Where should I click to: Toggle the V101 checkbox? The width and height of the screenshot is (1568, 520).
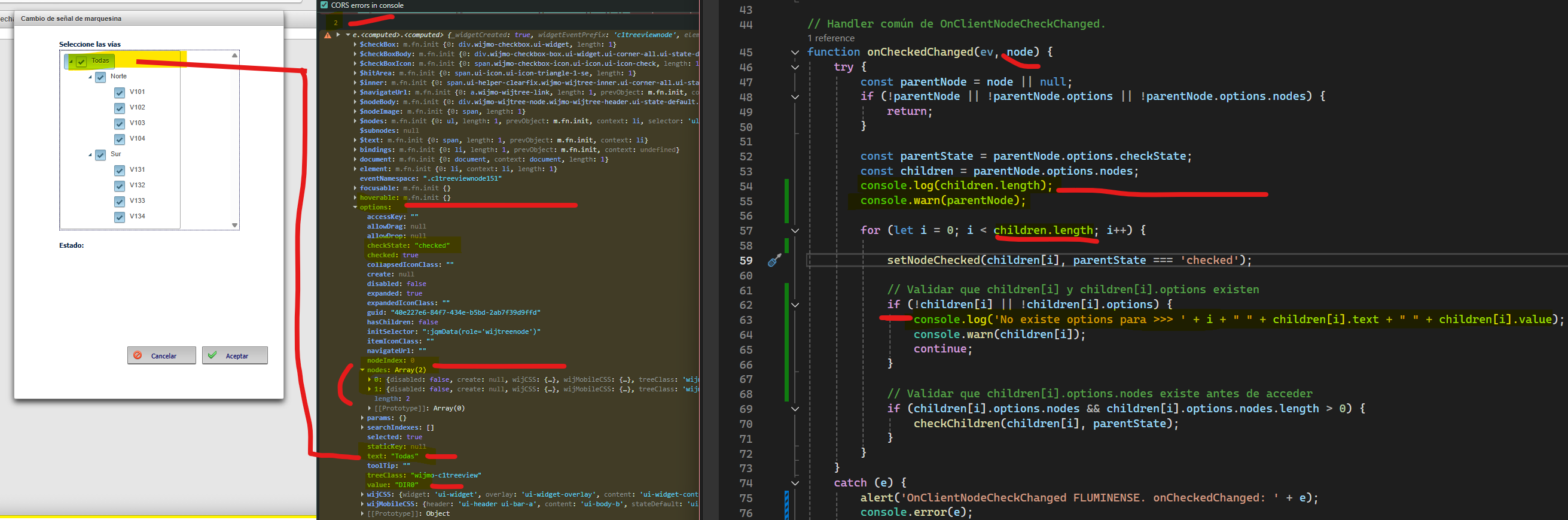[120, 93]
